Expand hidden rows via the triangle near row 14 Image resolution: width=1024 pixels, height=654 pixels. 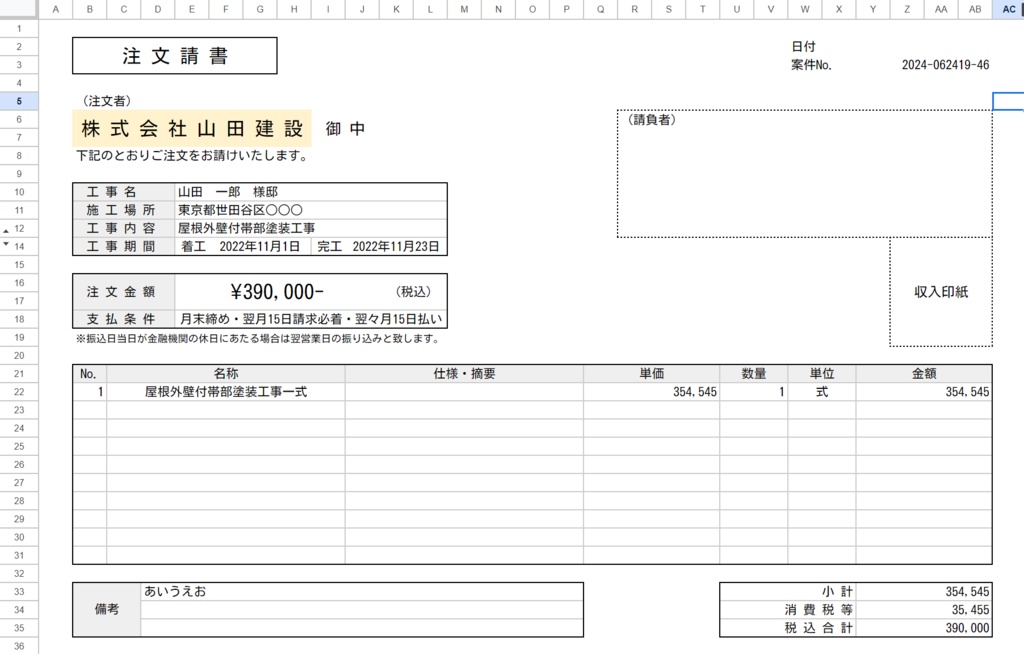[7, 245]
